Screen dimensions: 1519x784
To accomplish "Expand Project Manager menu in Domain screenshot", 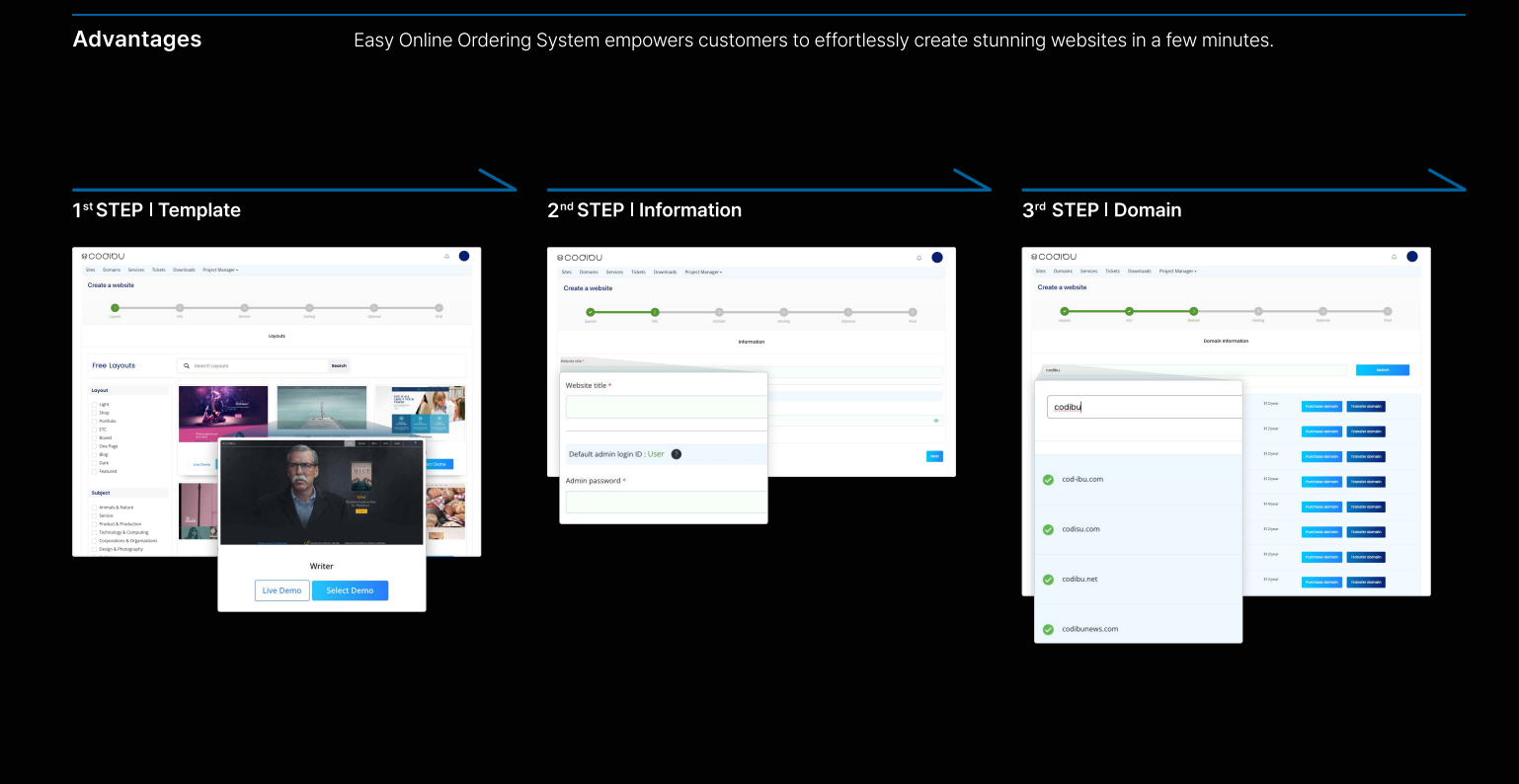I will [x=1177, y=271].
